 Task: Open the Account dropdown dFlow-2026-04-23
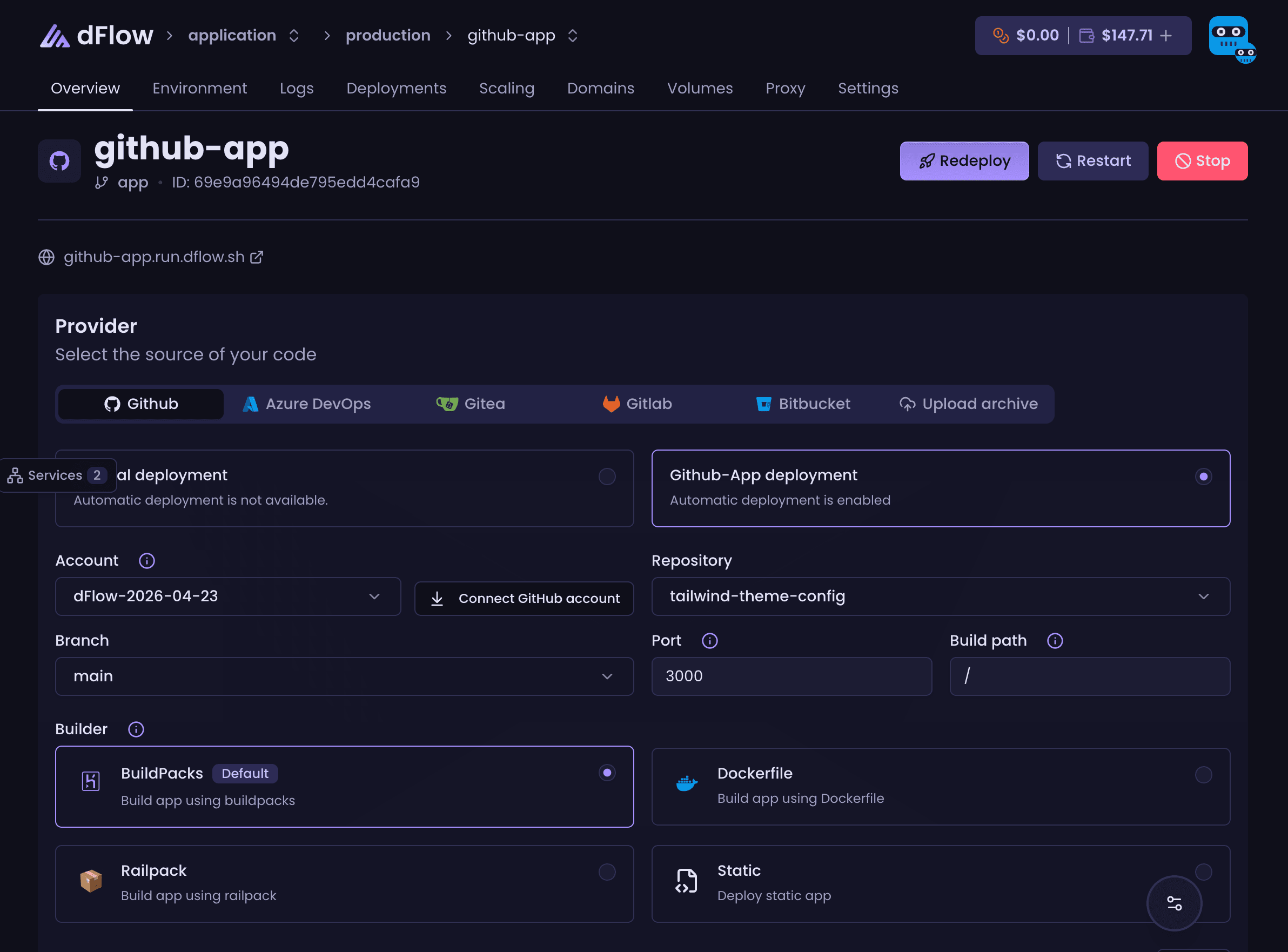[x=228, y=596]
